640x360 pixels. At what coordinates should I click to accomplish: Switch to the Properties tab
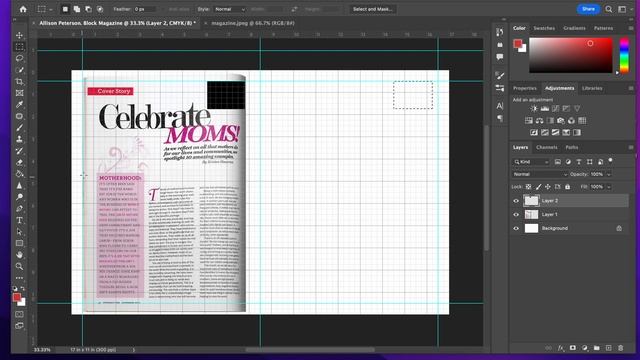pyautogui.click(x=524, y=88)
